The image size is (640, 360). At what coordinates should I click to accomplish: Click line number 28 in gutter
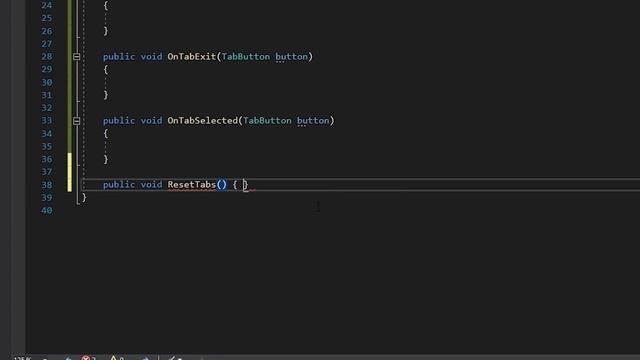coord(47,56)
